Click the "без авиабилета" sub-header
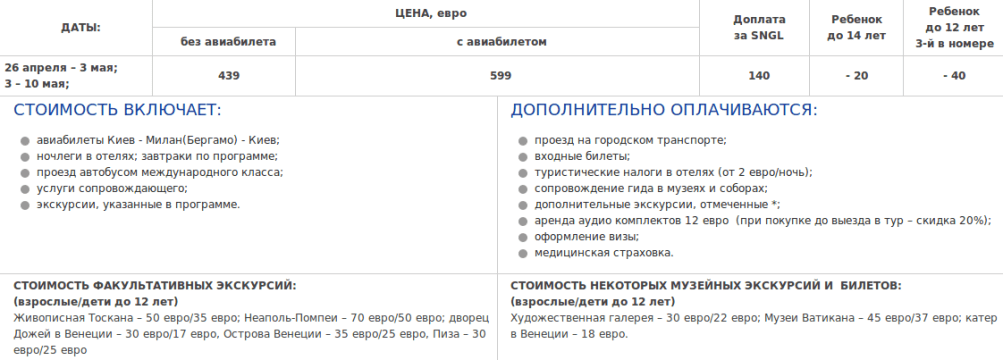This screenshot has height=360, width=1003. 228,42
